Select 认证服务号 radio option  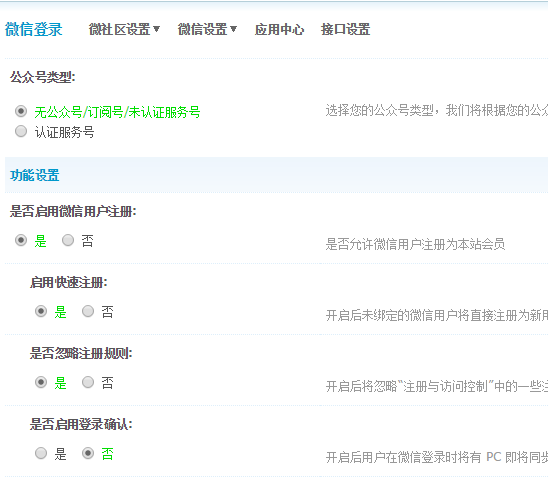pyautogui.click(x=21, y=131)
